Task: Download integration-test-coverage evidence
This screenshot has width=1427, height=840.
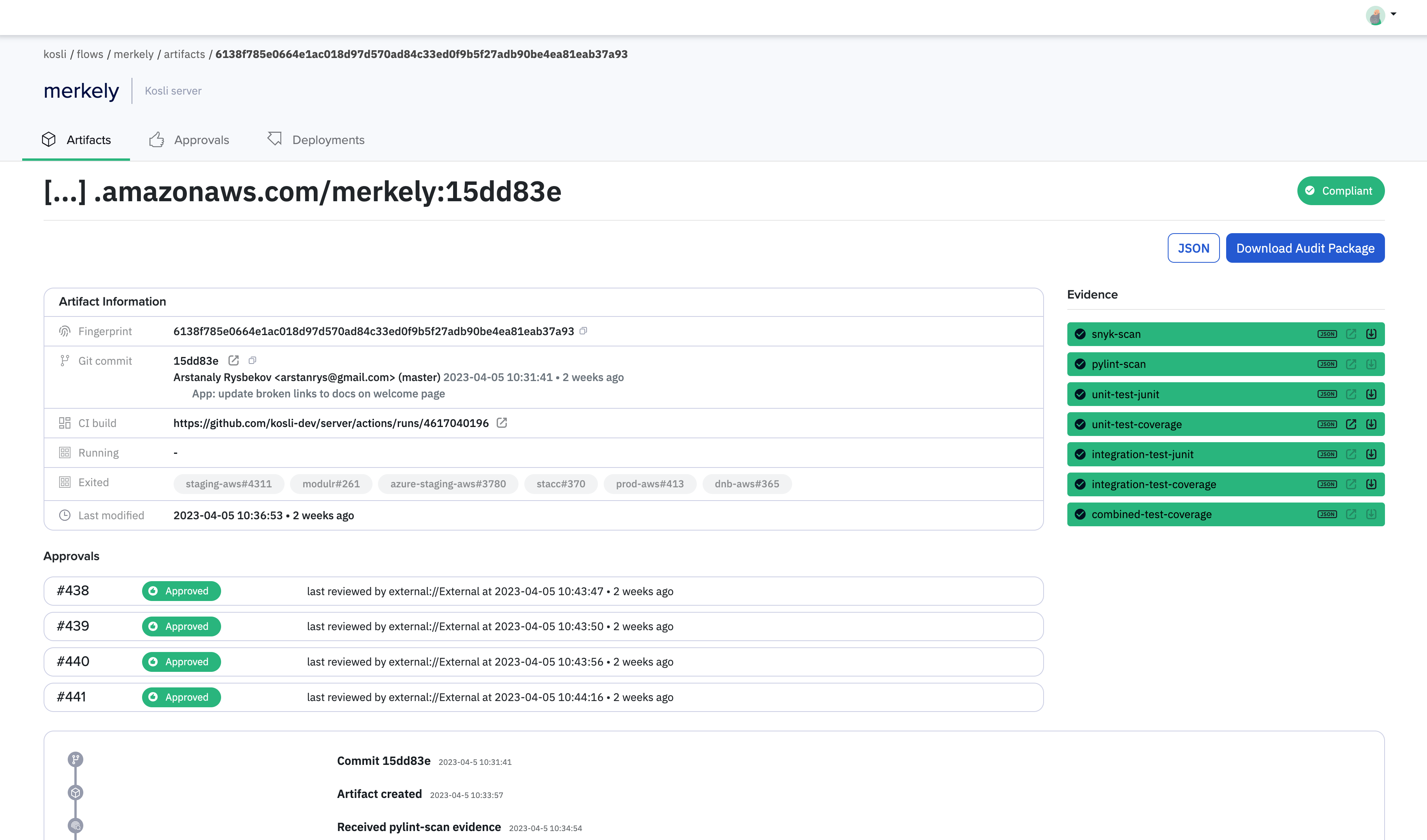Action: point(1371,484)
